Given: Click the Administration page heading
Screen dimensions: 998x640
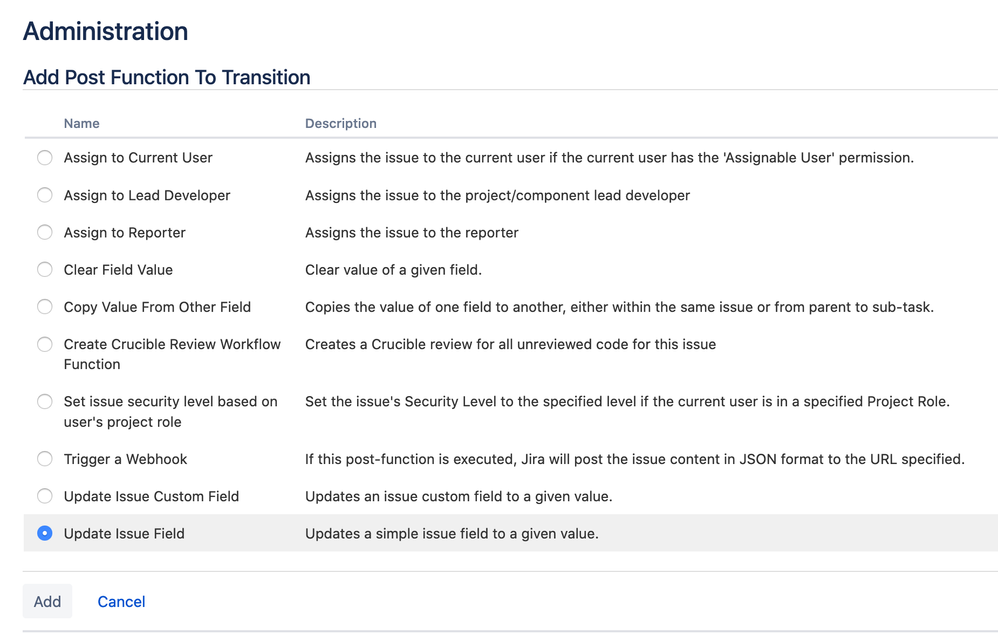Looking at the screenshot, I should (x=105, y=31).
